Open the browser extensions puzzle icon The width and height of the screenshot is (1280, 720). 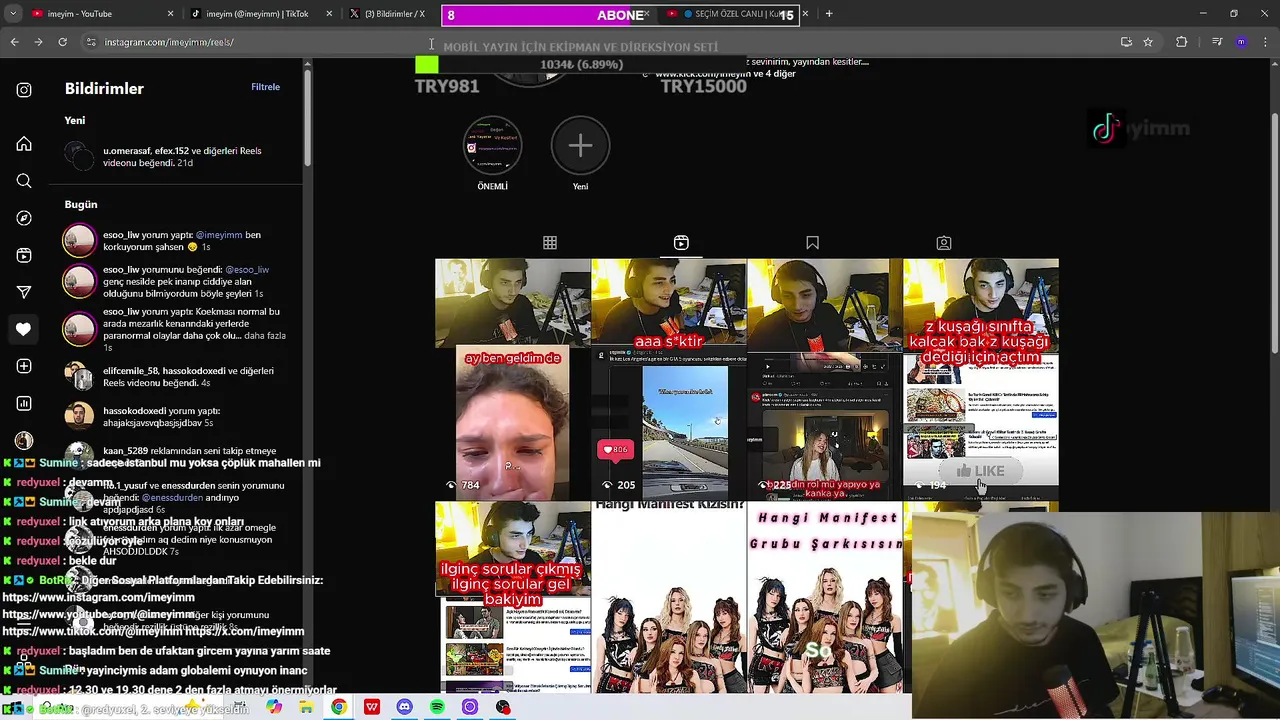(x=1181, y=42)
